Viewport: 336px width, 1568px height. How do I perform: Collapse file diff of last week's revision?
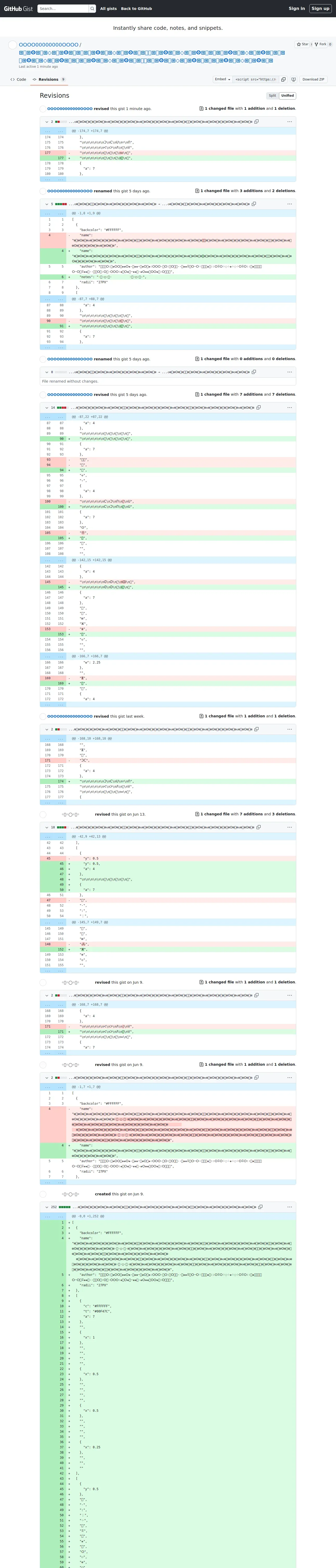click(x=46, y=729)
